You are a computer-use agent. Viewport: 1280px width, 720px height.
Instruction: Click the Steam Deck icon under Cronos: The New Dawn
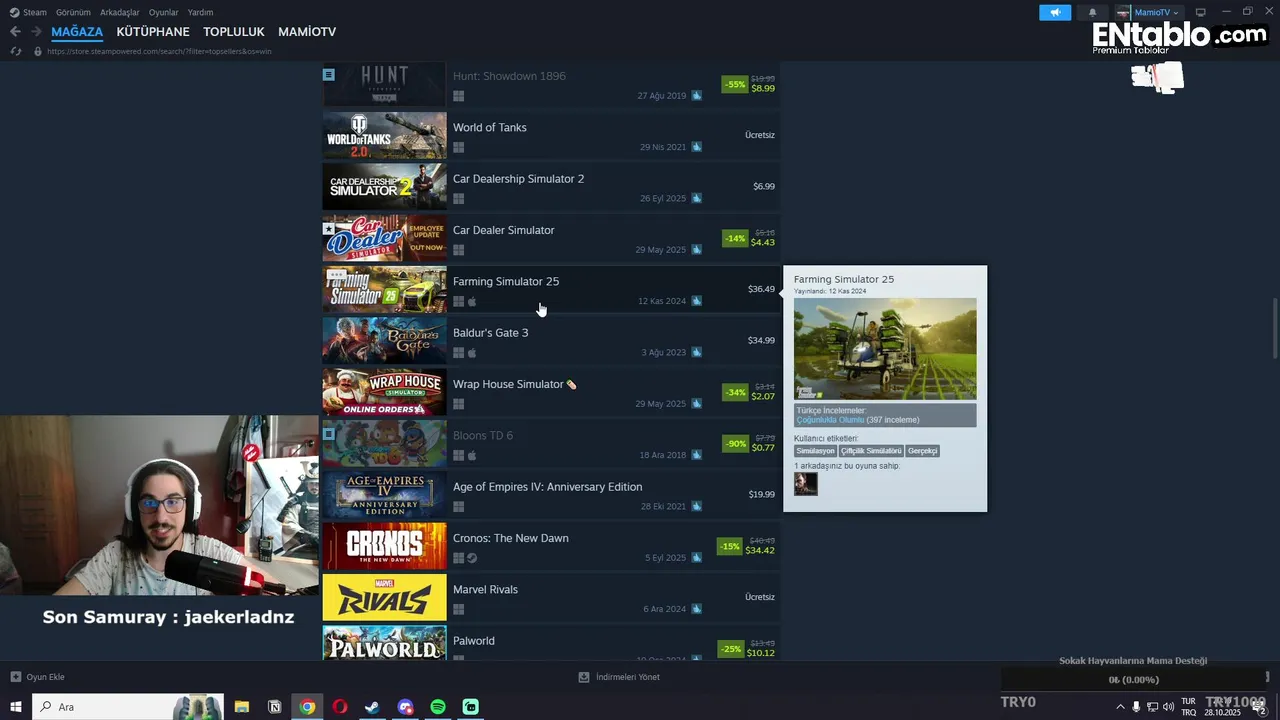pos(472,558)
